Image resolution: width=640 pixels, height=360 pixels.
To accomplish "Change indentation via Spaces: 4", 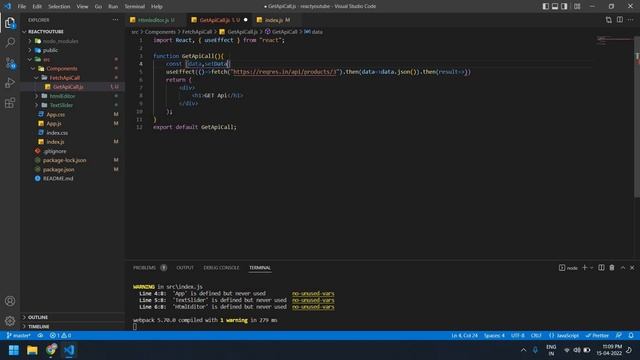I will tap(494, 336).
